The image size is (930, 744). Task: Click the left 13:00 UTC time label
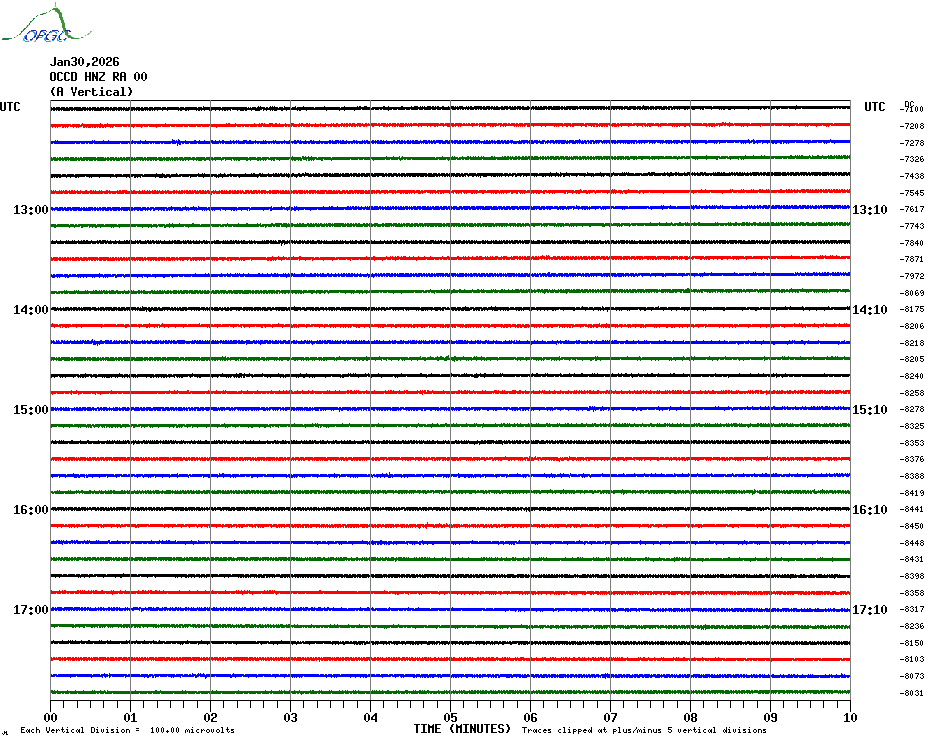[30, 210]
